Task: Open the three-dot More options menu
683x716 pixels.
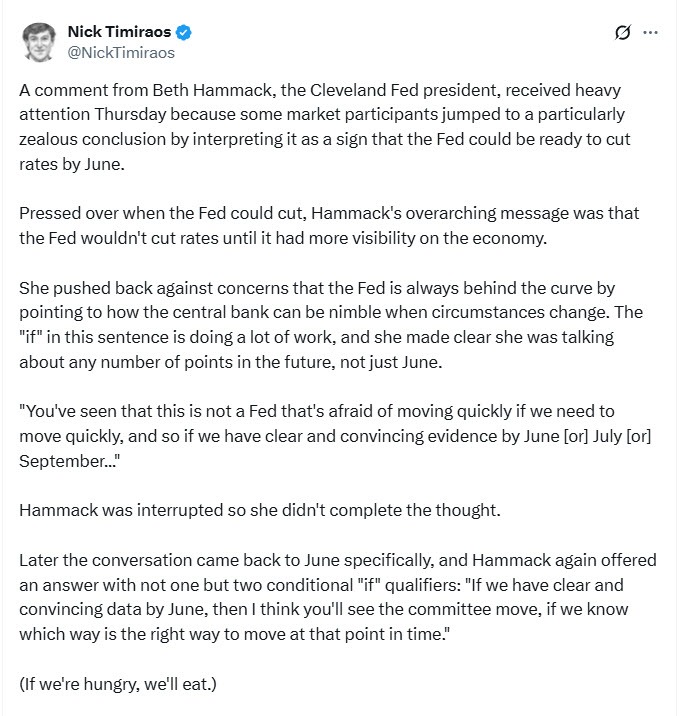Action: 651,33
